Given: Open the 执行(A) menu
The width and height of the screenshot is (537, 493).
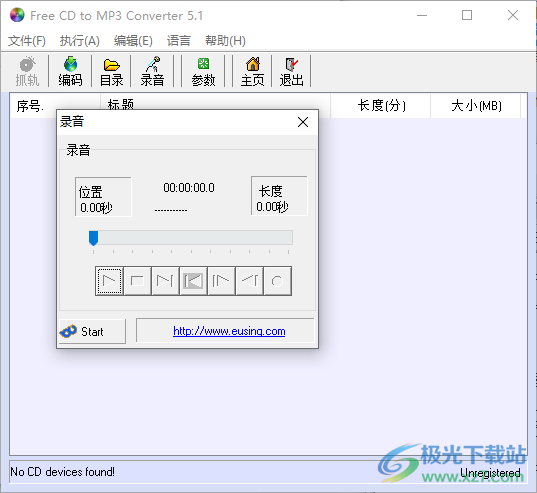Looking at the screenshot, I should (80, 41).
